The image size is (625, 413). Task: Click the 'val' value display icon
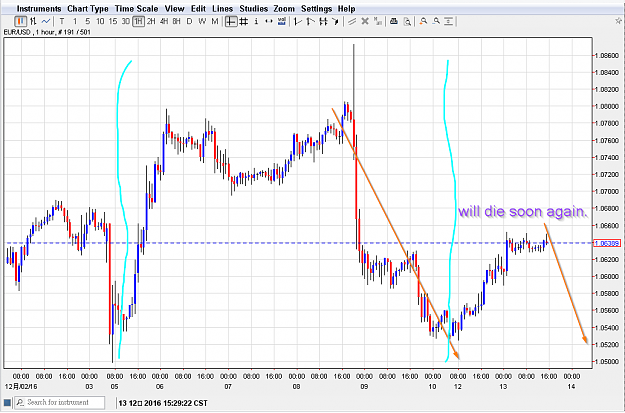click(282, 21)
